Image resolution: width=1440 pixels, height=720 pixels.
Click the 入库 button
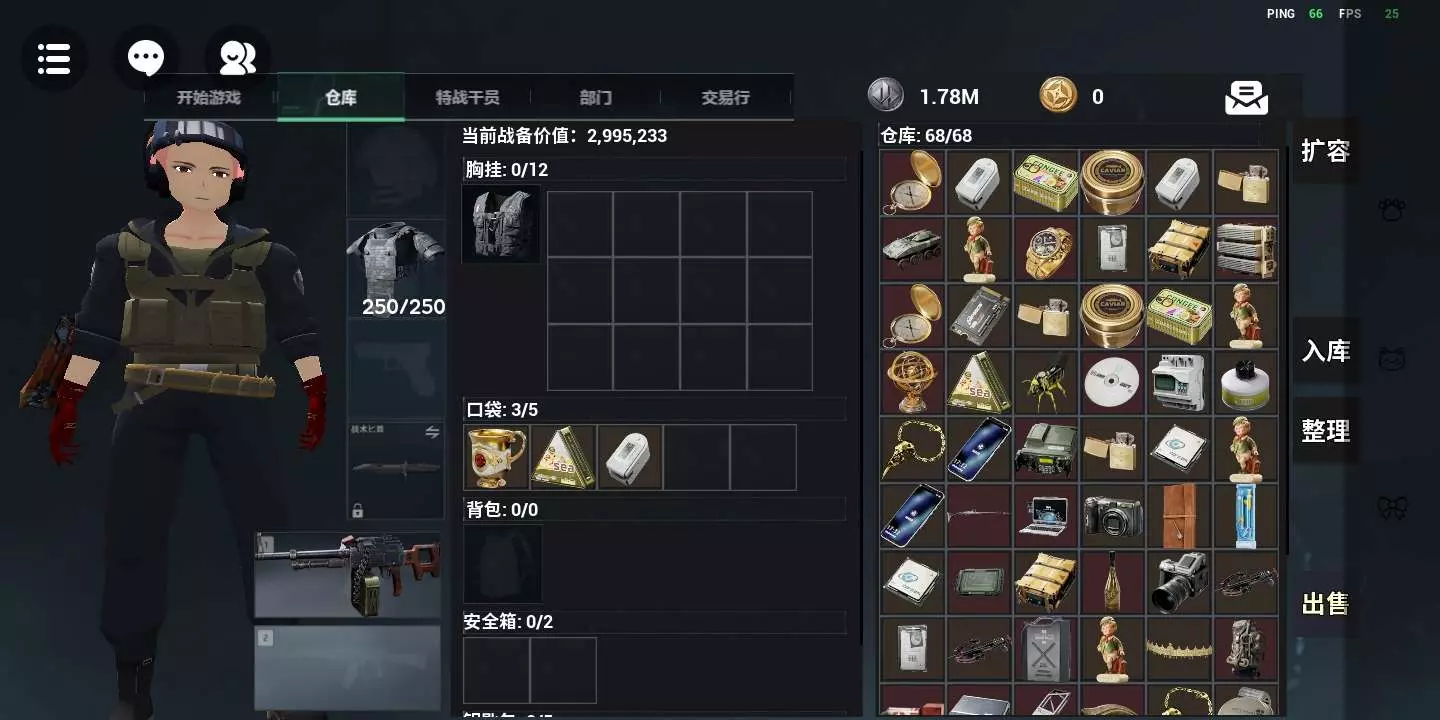click(1325, 351)
